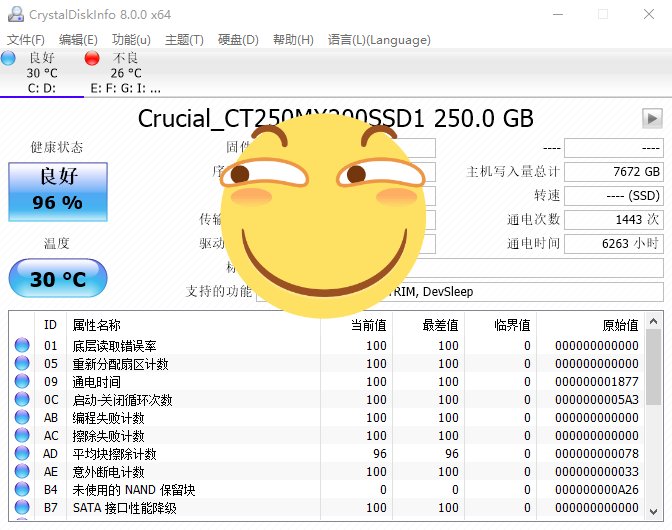The height and width of the screenshot is (530, 672).
Task: Click the status dot for attribute B7
Action: pos(22,507)
